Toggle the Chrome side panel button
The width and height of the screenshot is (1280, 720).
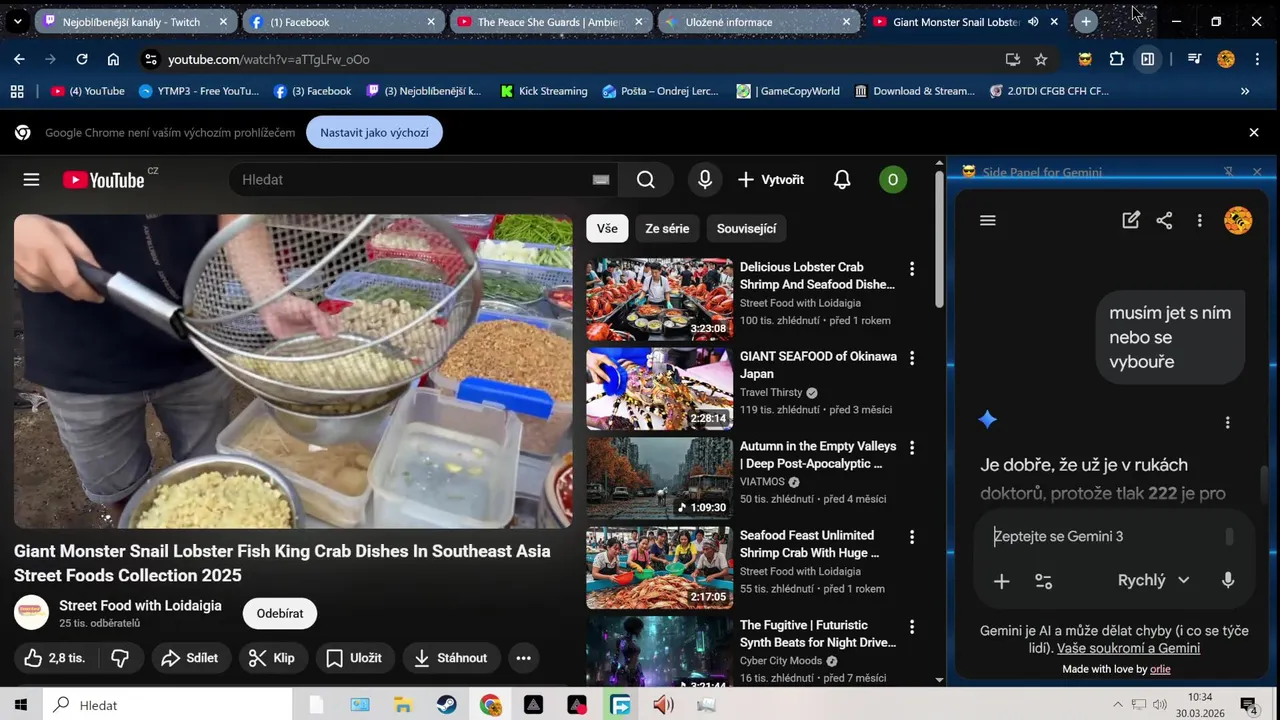(1148, 59)
